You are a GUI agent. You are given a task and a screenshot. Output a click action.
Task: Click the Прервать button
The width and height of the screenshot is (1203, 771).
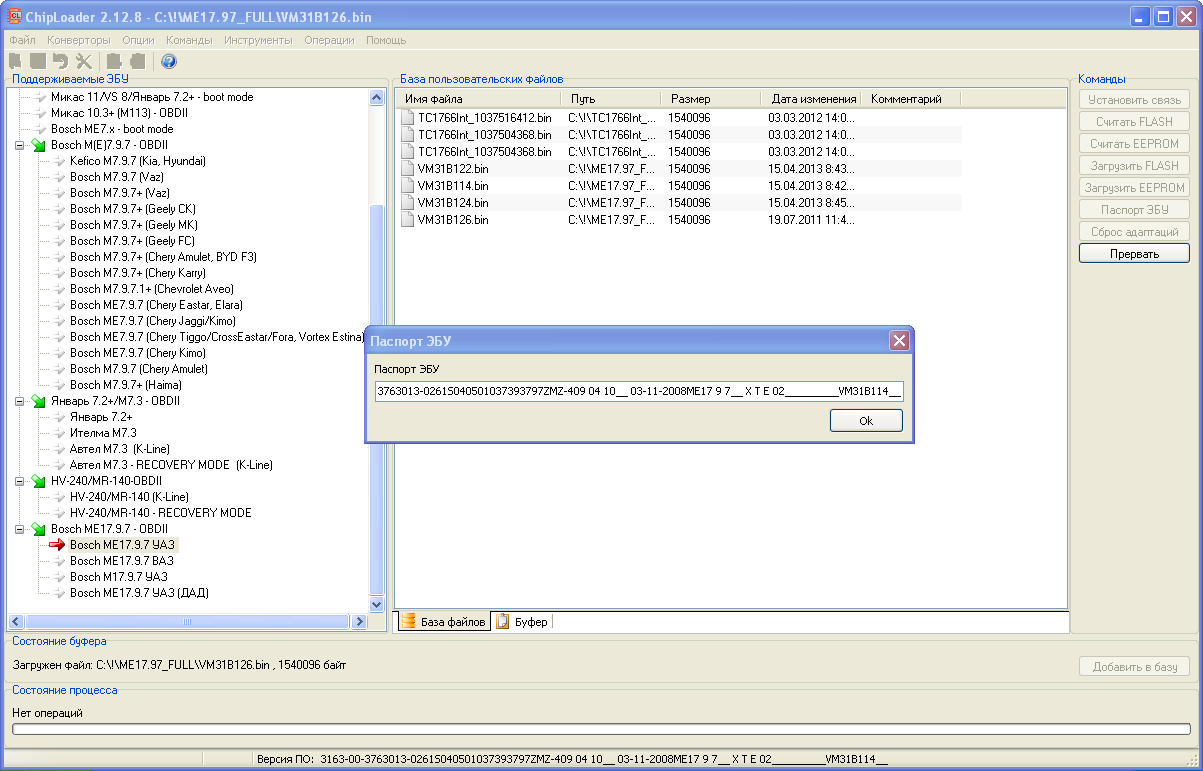coord(1134,254)
